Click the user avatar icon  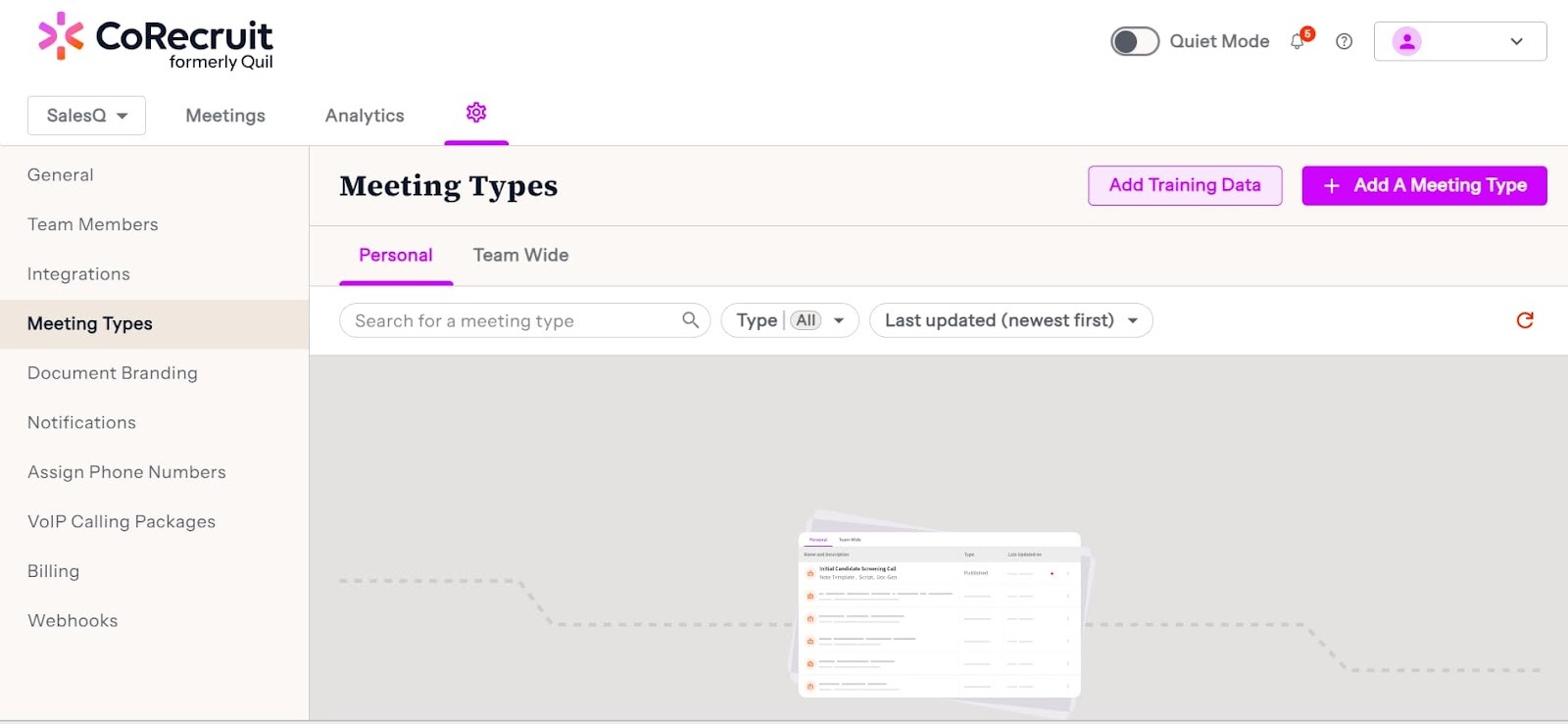1407,41
